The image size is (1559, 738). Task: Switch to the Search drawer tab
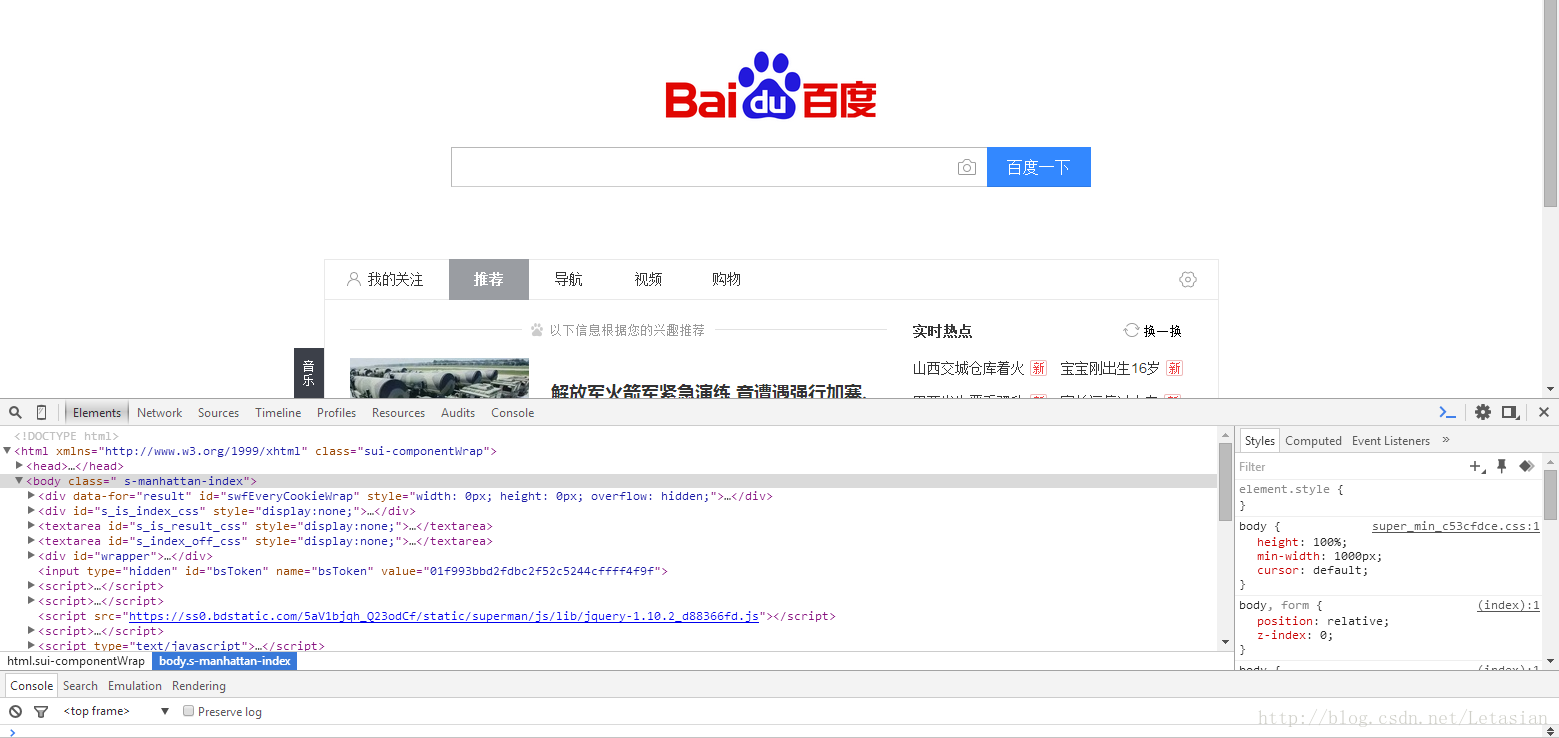tap(80, 685)
